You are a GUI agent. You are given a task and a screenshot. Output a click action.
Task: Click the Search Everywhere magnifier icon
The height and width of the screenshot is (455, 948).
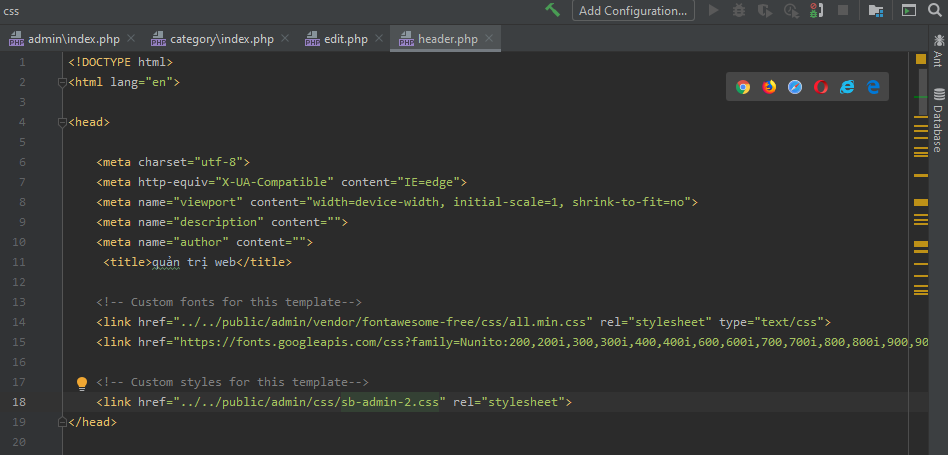click(935, 10)
